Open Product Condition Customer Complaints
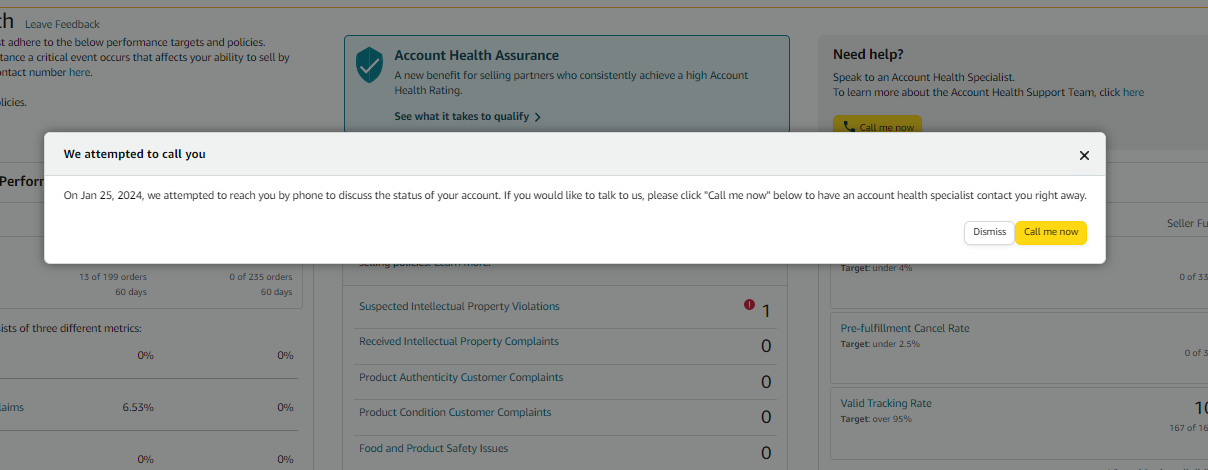This screenshot has height=470, width=1208. pyautogui.click(x=455, y=412)
